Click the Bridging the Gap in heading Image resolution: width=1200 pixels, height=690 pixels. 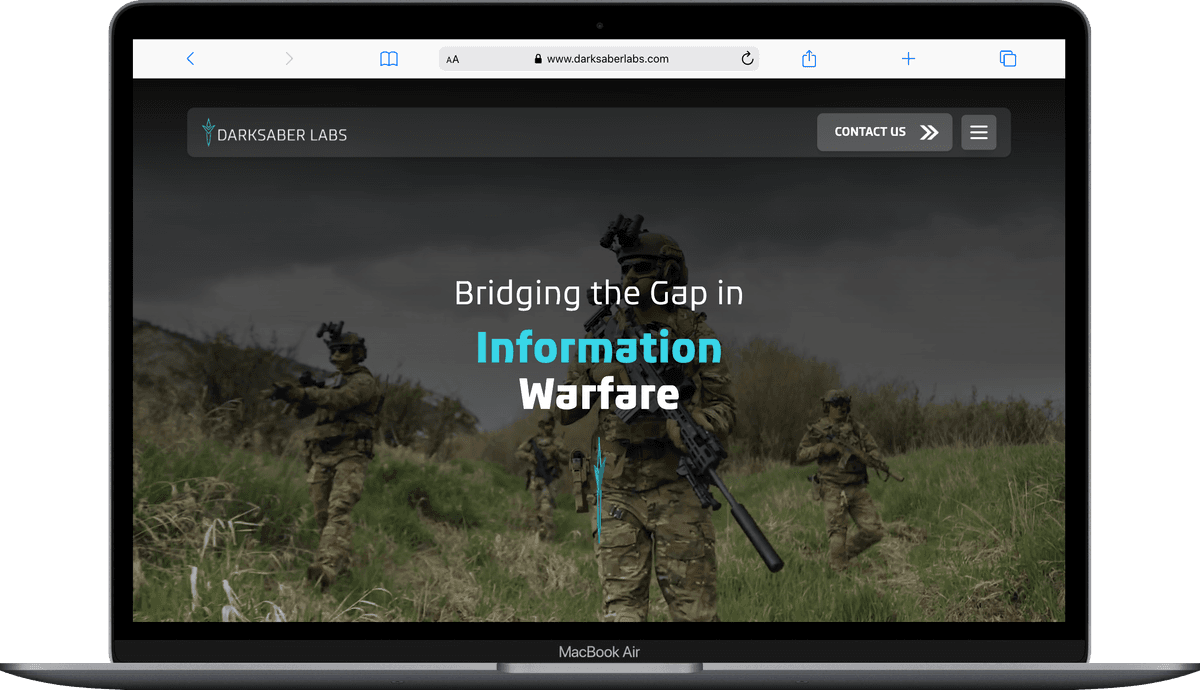coord(598,294)
